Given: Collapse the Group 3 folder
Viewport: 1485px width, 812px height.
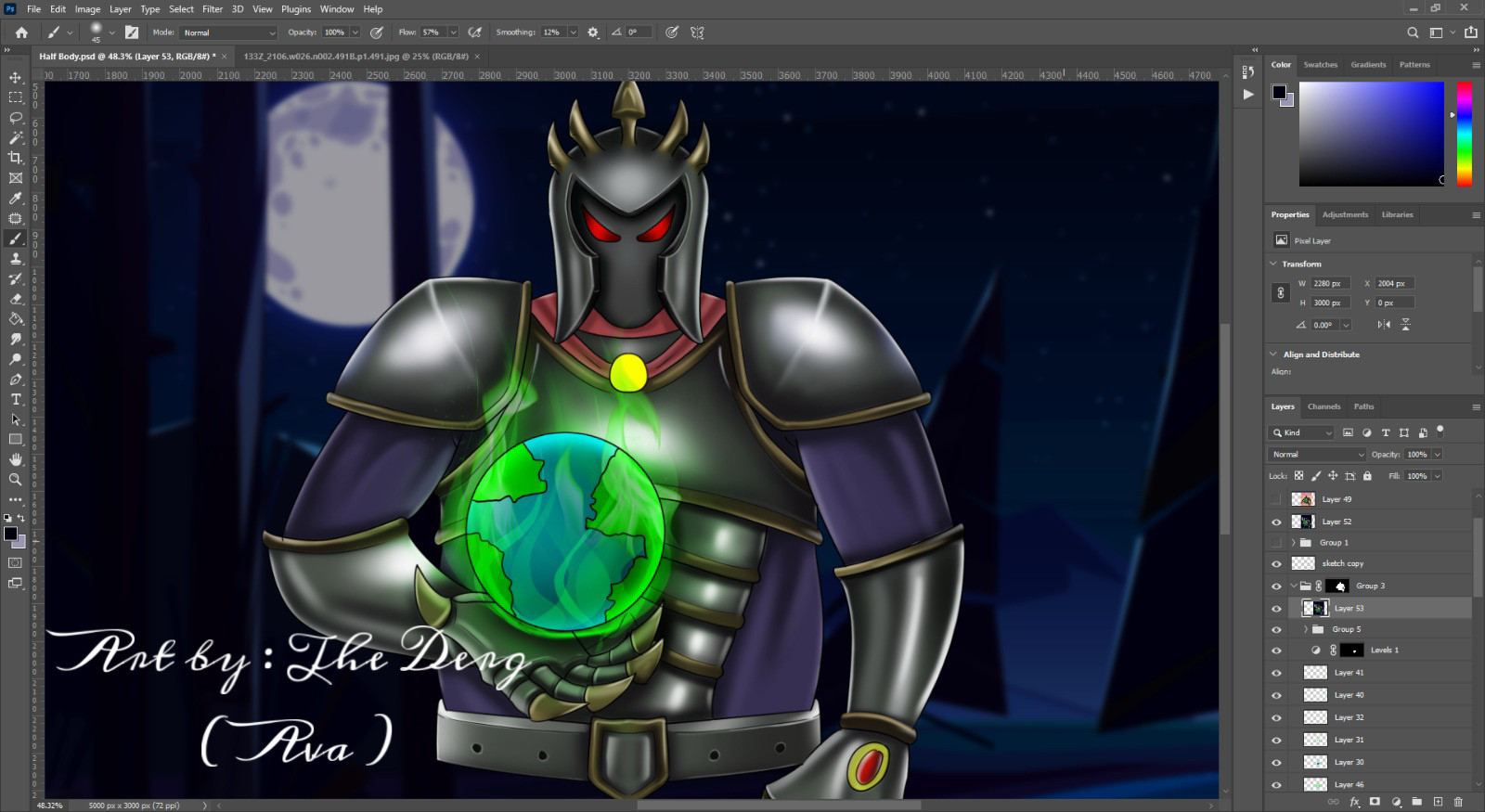Looking at the screenshot, I should (x=1293, y=586).
